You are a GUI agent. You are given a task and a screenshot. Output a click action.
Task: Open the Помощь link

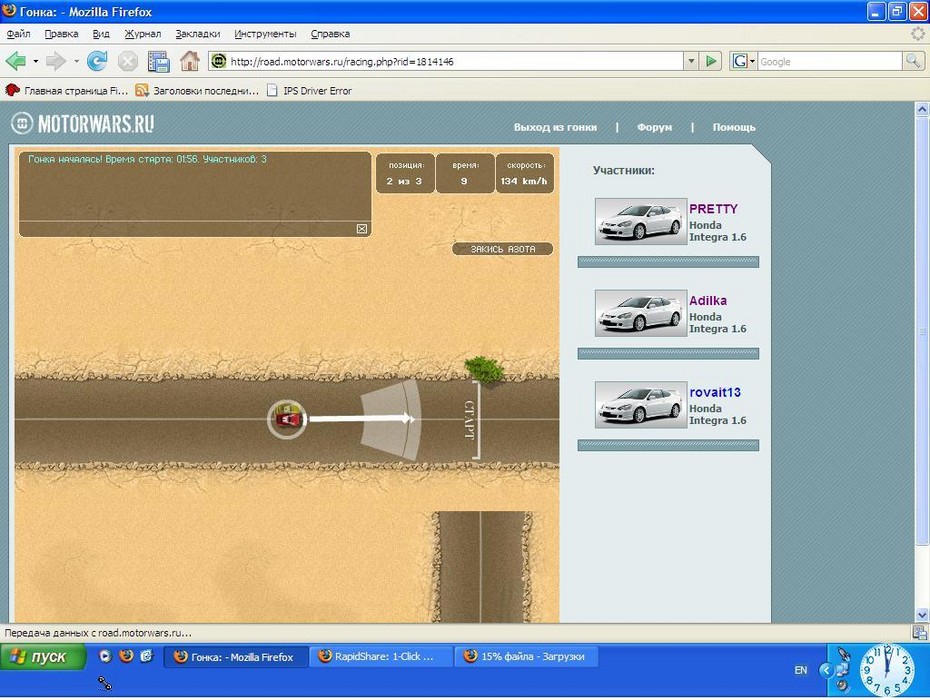click(734, 127)
